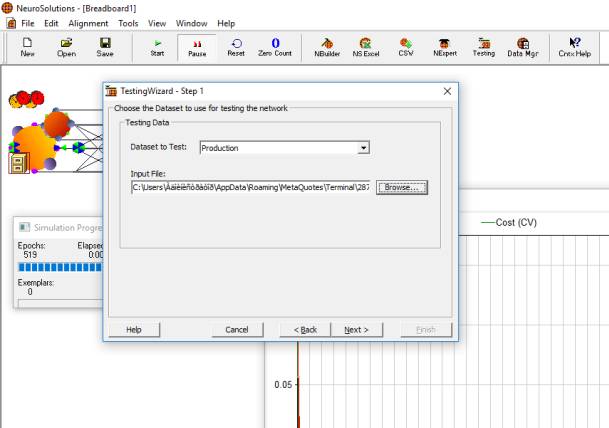The width and height of the screenshot is (609, 428).
Task: Open a file with the Open toolbar icon
Action: (66, 47)
